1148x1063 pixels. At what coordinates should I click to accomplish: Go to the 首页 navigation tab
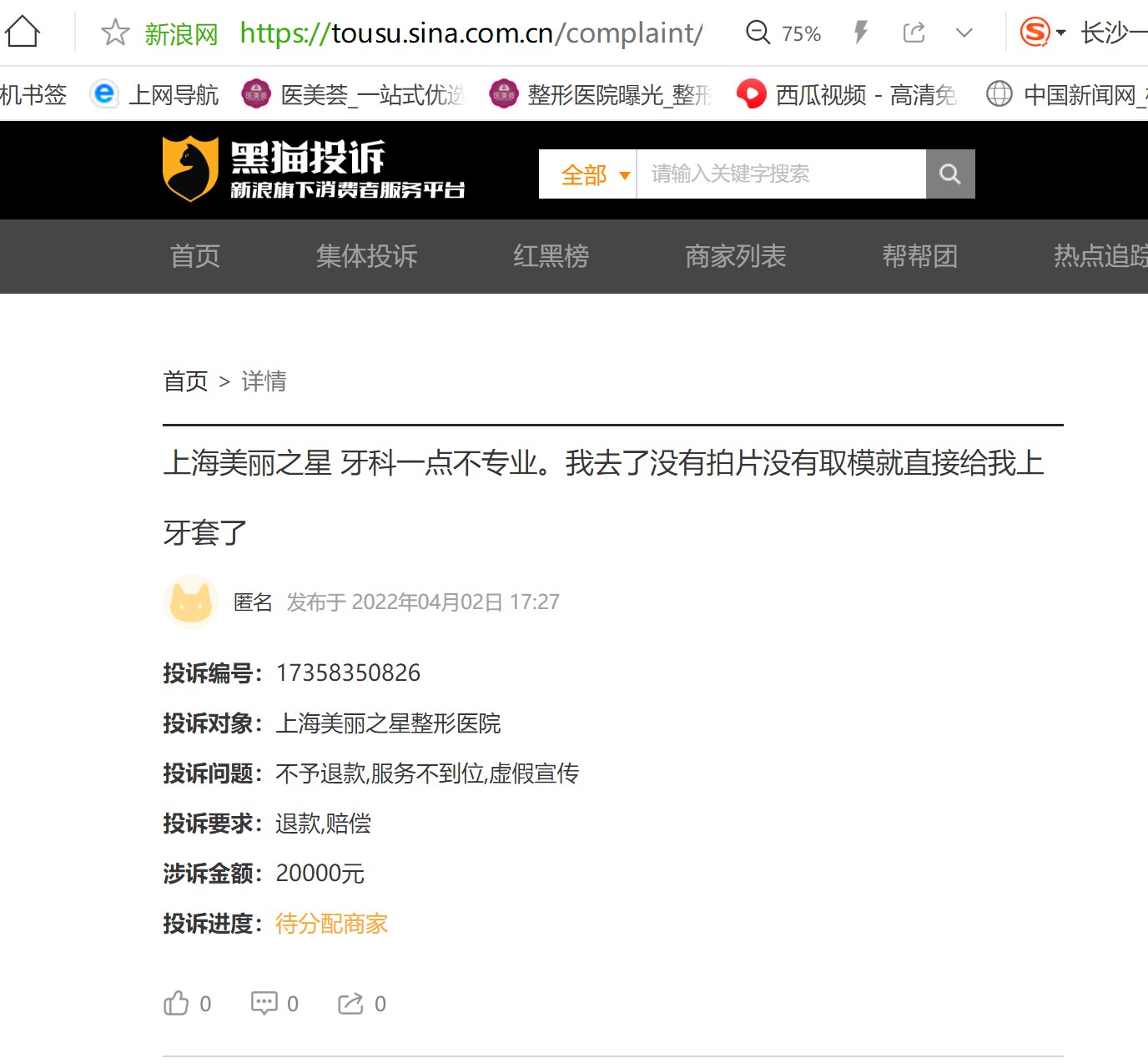click(x=195, y=256)
